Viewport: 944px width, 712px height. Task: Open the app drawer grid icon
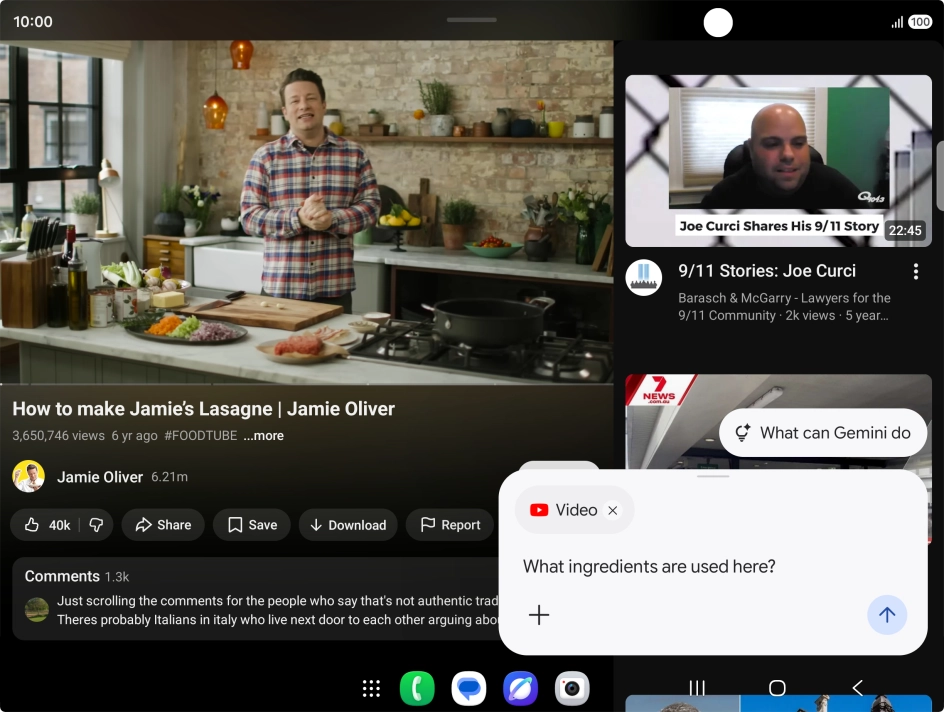371,689
